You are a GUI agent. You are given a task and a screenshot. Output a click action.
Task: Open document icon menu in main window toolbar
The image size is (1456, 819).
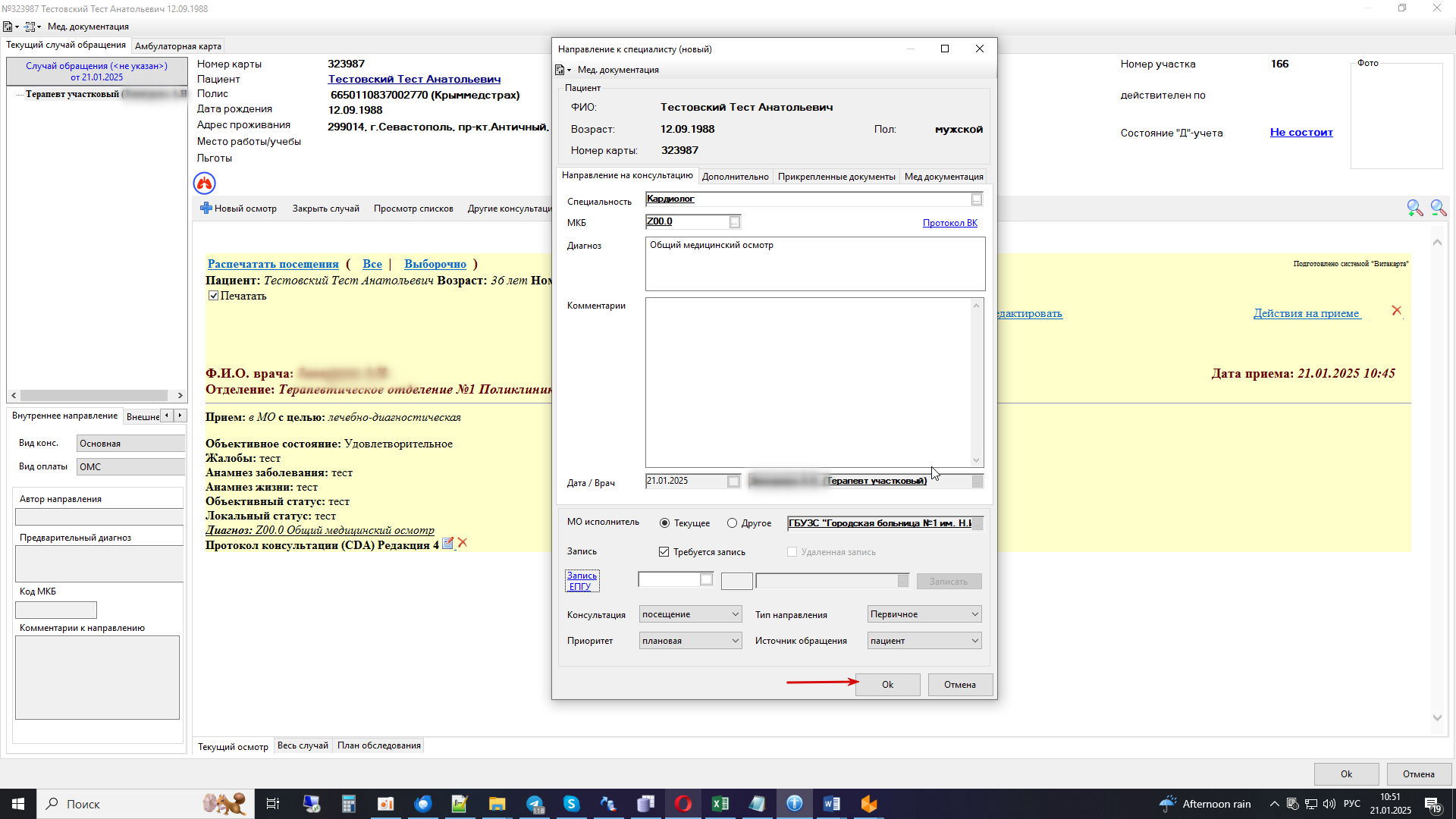10,27
